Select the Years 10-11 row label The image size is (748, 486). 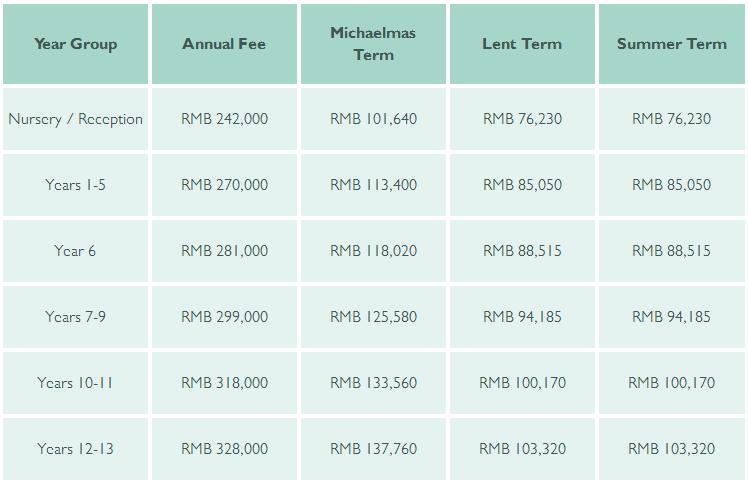tap(75, 383)
